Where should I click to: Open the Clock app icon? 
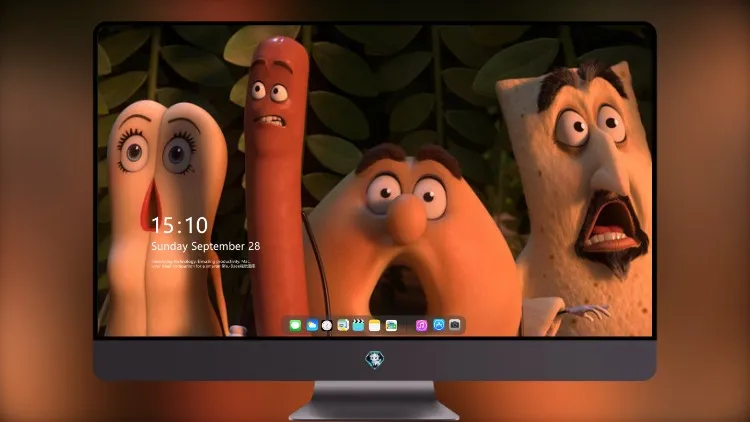tap(327, 325)
